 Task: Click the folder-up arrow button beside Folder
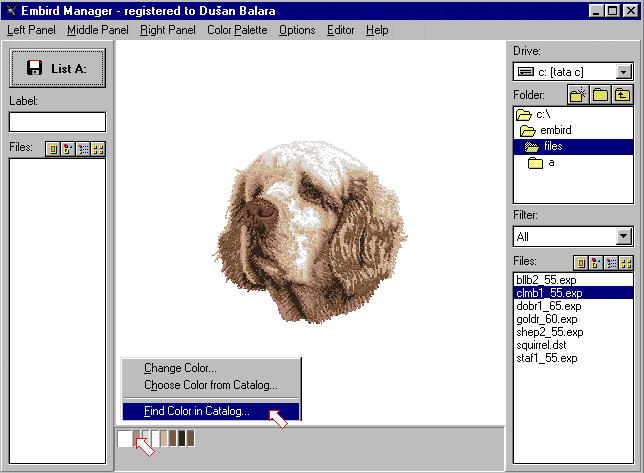(x=622, y=95)
